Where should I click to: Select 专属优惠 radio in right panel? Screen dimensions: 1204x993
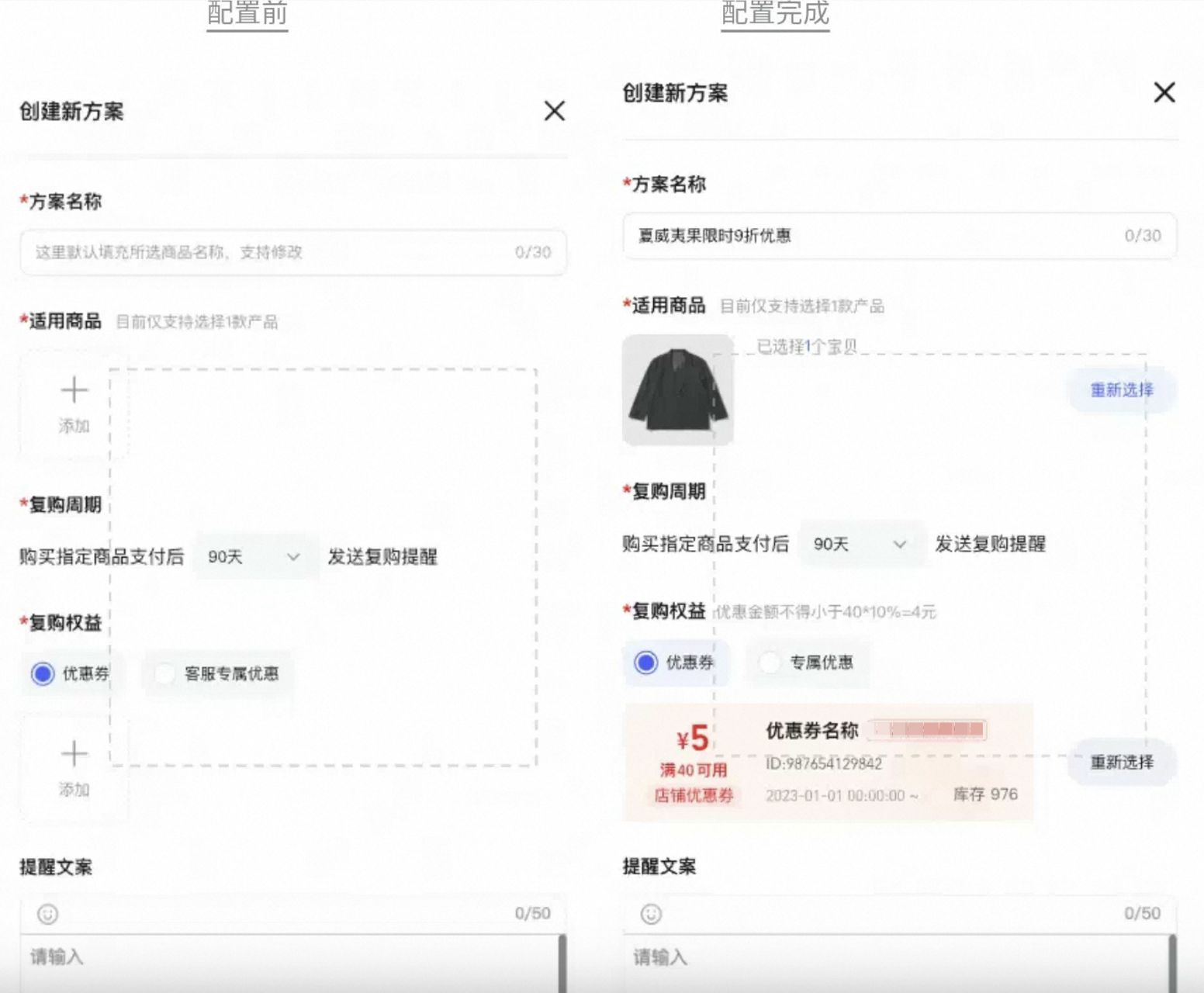769,662
